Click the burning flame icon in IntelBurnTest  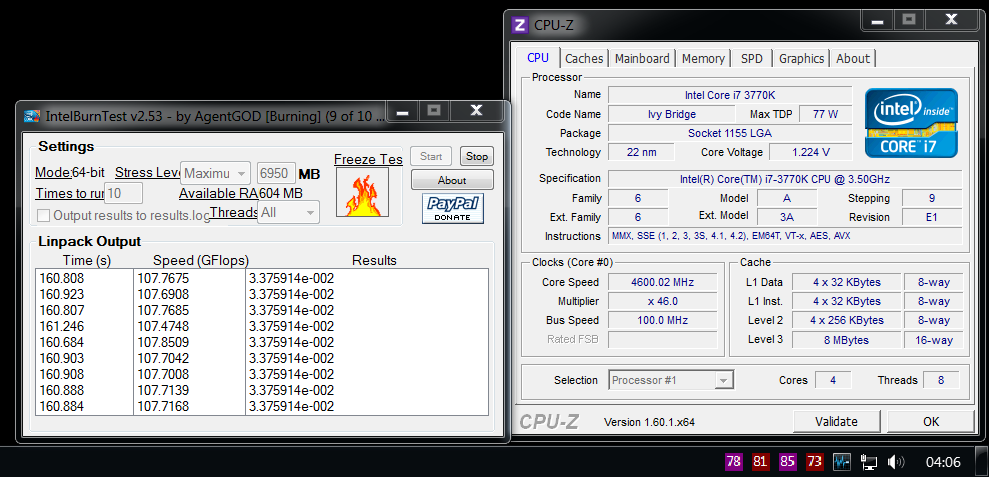point(360,195)
